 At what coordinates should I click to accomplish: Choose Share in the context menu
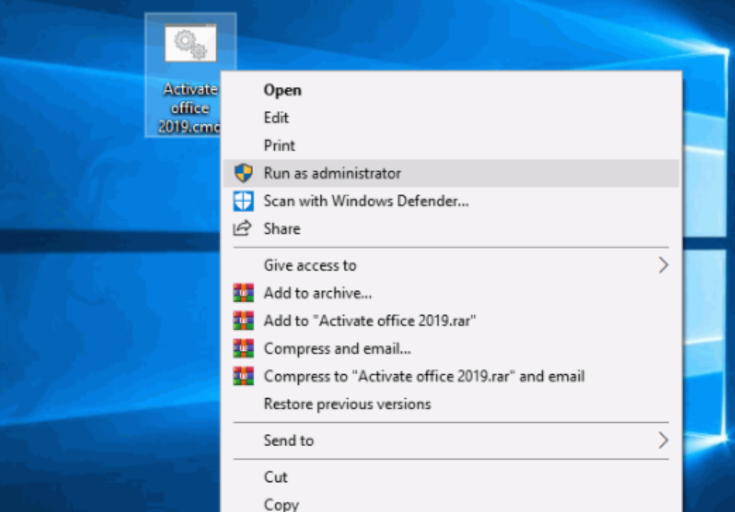pyautogui.click(x=451, y=228)
